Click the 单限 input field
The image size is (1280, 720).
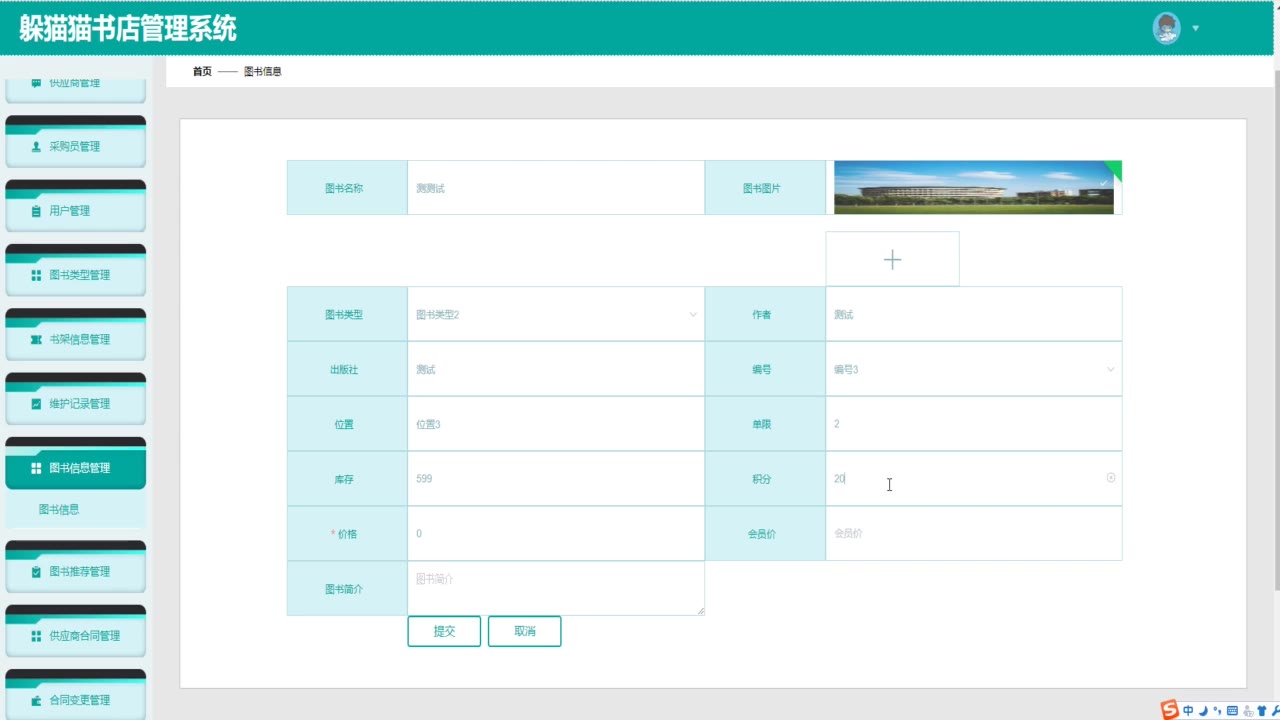click(x=974, y=424)
